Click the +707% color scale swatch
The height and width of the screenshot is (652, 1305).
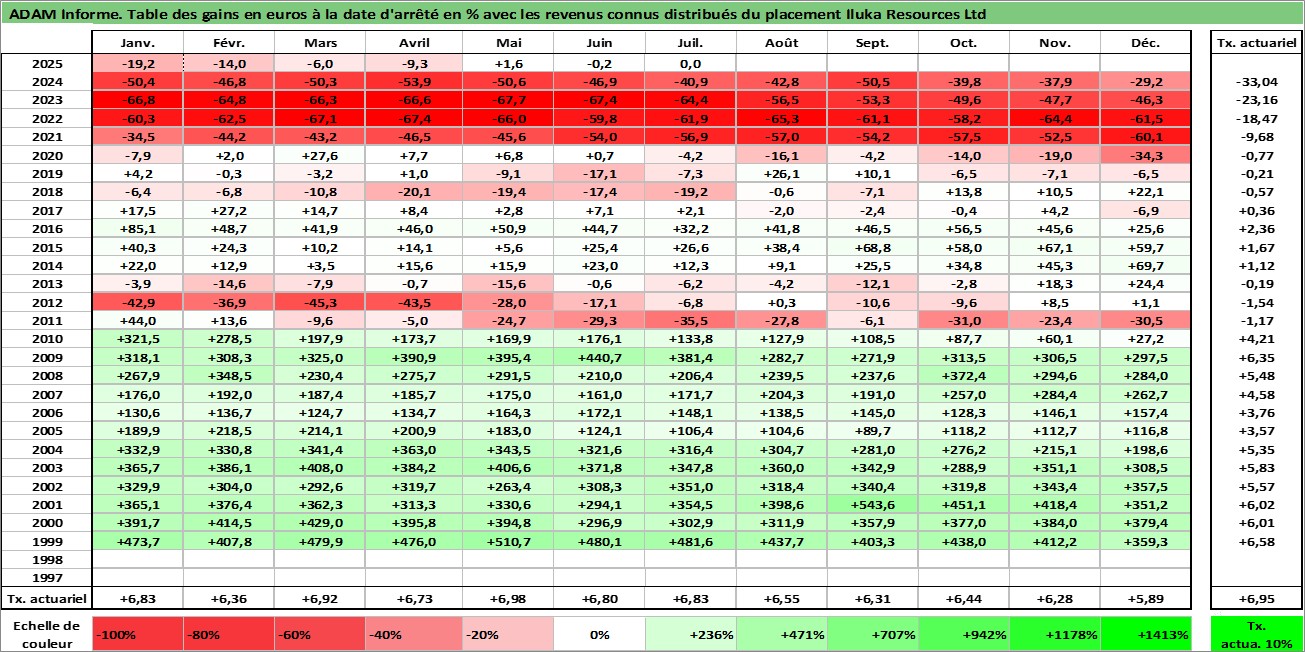click(x=873, y=634)
